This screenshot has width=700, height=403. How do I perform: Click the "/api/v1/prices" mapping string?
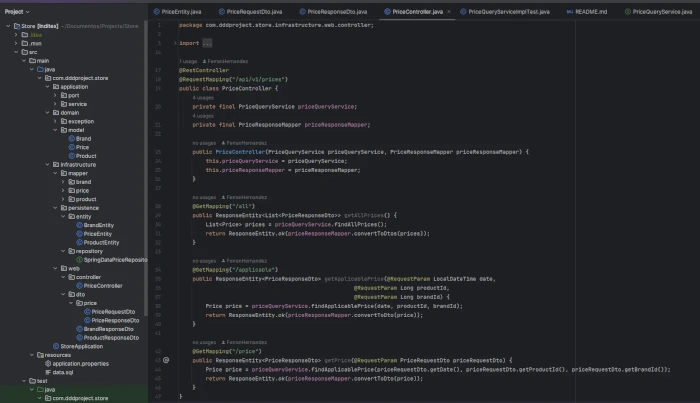[261, 79]
